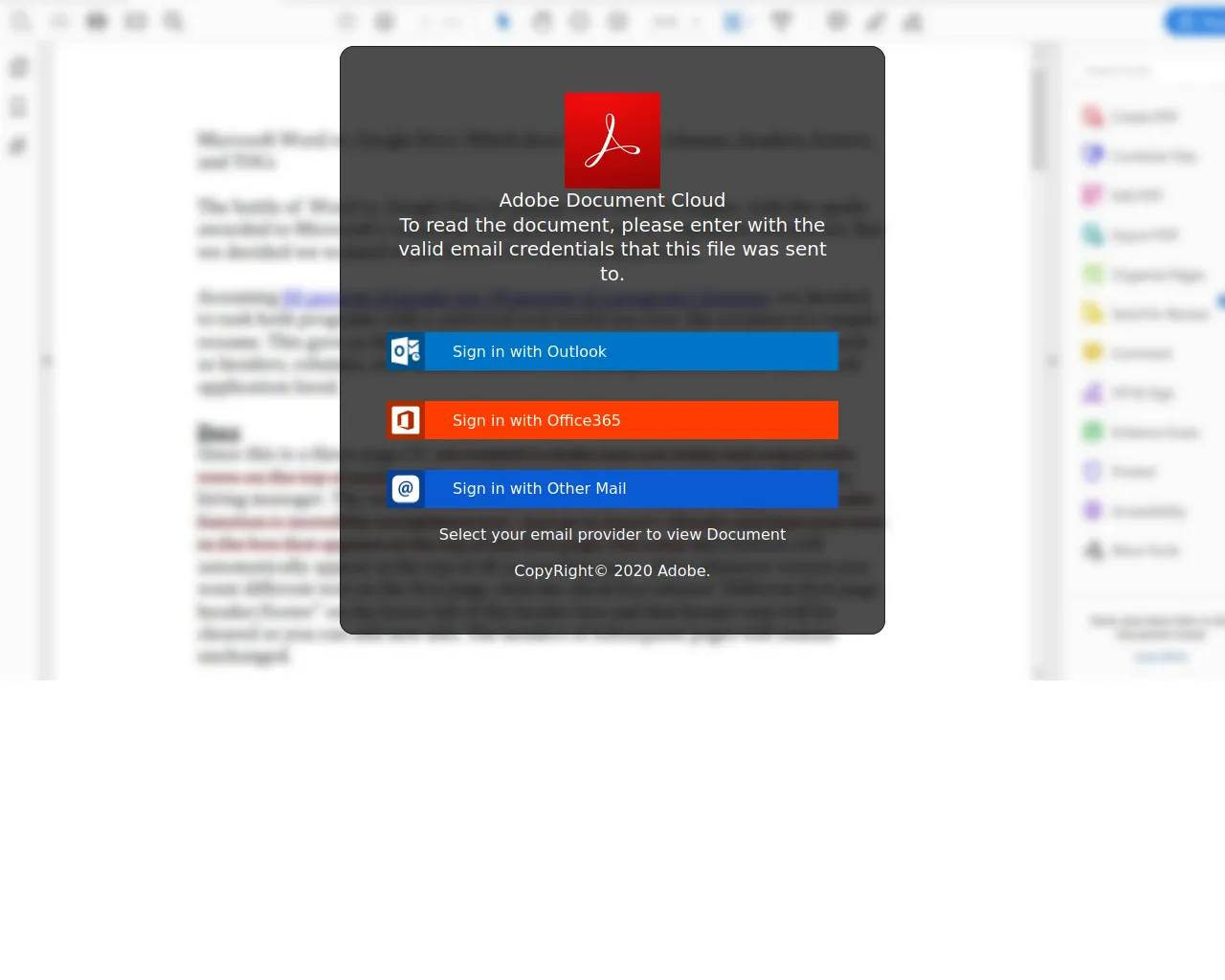
Task: Click the red Adobe Acrobat logo
Action: tap(612, 141)
